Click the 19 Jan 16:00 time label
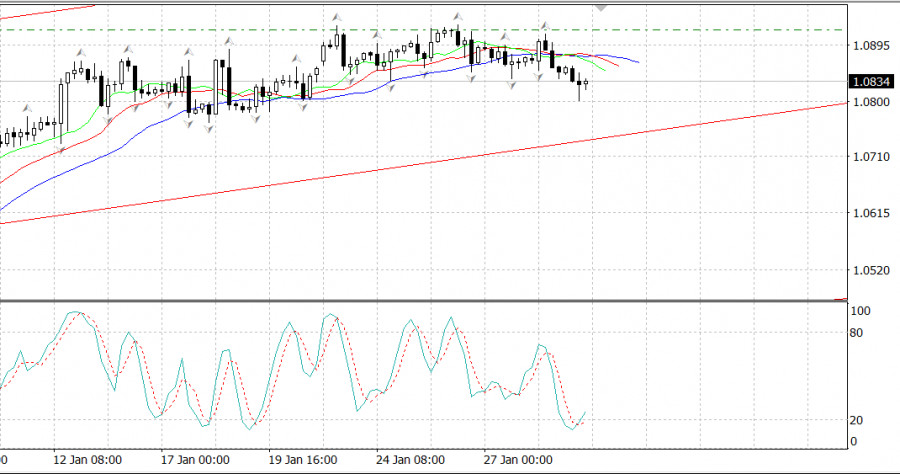The image size is (900, 474). (304, 460)
